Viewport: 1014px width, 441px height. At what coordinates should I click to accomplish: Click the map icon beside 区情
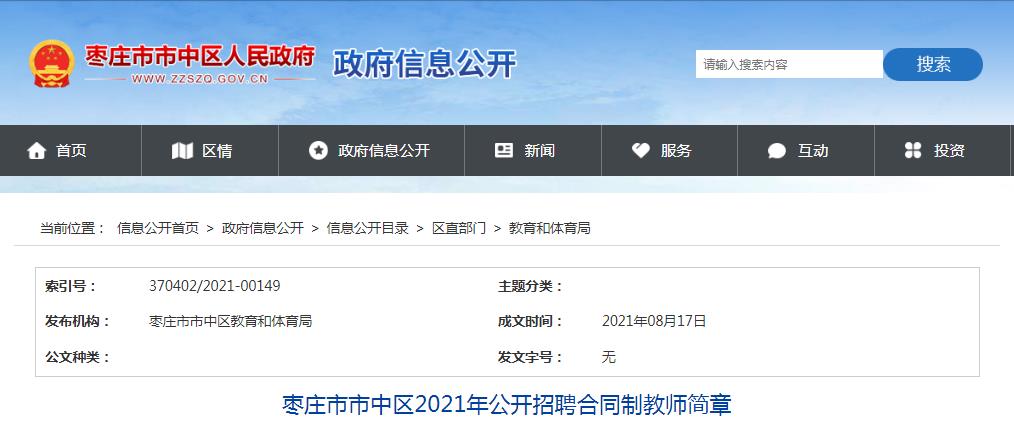tap(182, 151)
